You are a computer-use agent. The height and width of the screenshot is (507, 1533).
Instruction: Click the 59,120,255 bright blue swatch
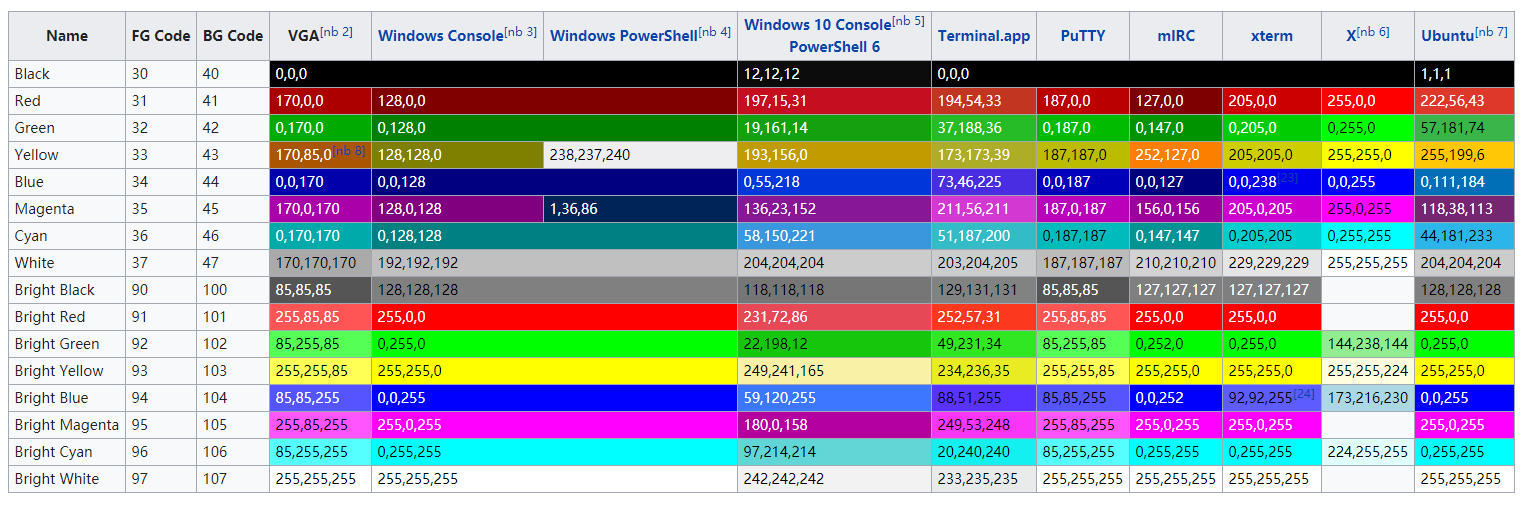click(834, 398)
